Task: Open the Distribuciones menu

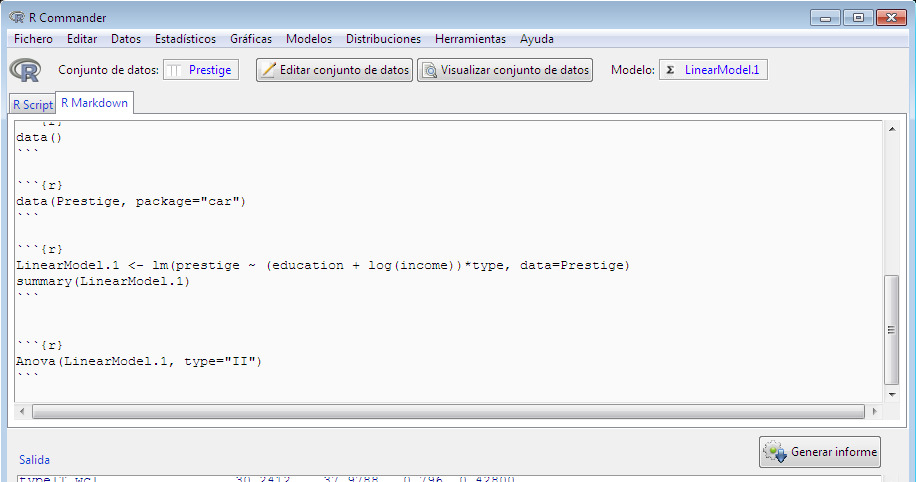Action: 383,39
